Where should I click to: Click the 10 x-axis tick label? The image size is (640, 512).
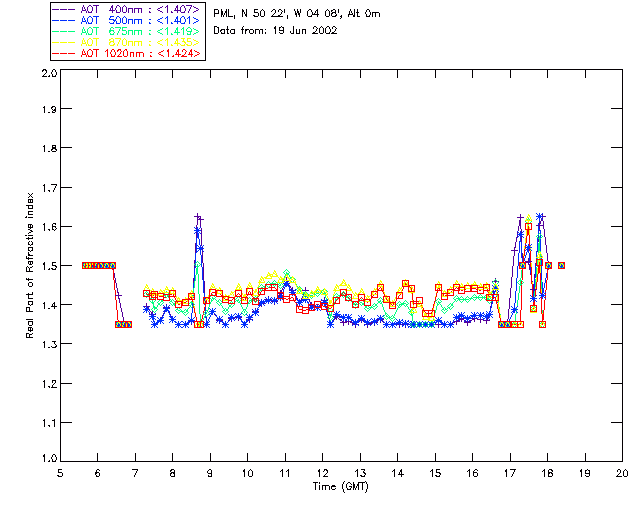tap(247, 473)
